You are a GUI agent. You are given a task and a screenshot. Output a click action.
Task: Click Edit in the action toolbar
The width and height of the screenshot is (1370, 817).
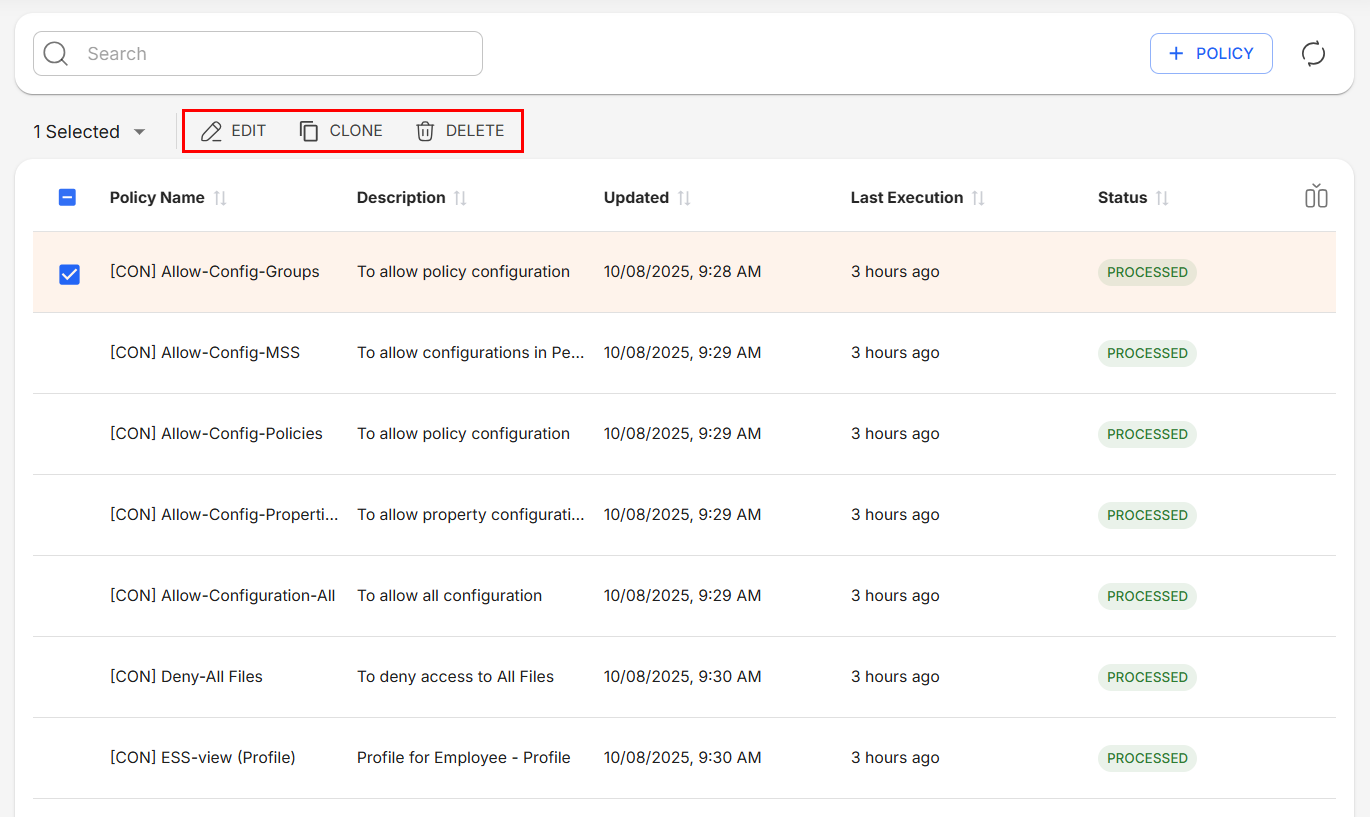pos(234,131)
